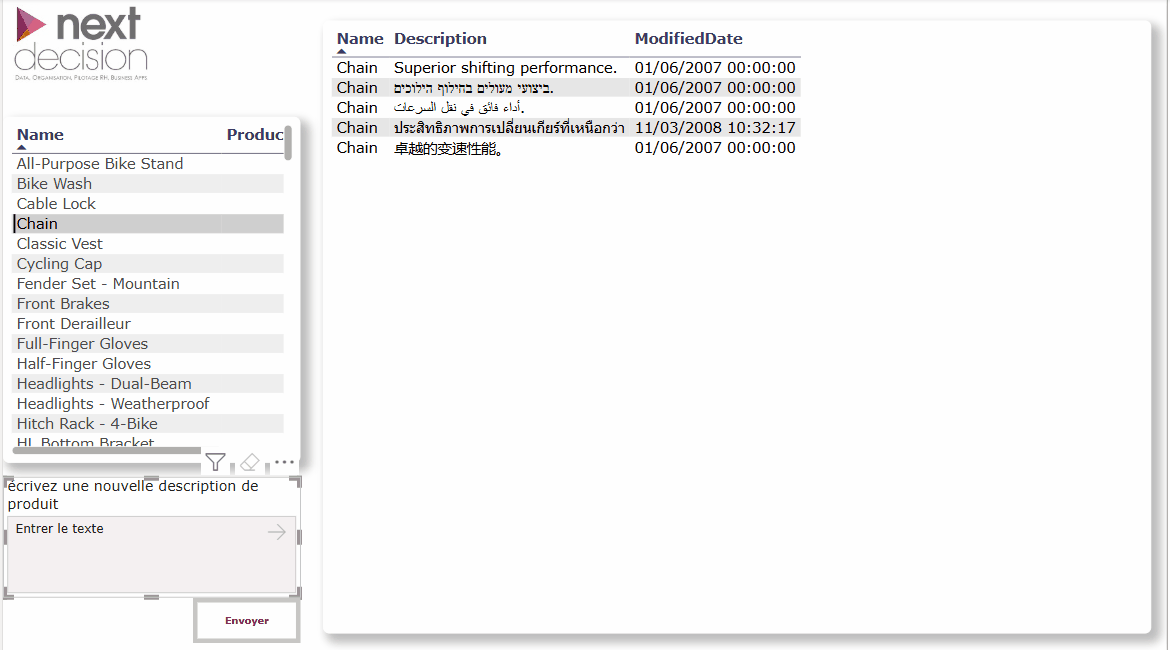Click the 'Entrer le texte' input field

(x=140, y=553)
